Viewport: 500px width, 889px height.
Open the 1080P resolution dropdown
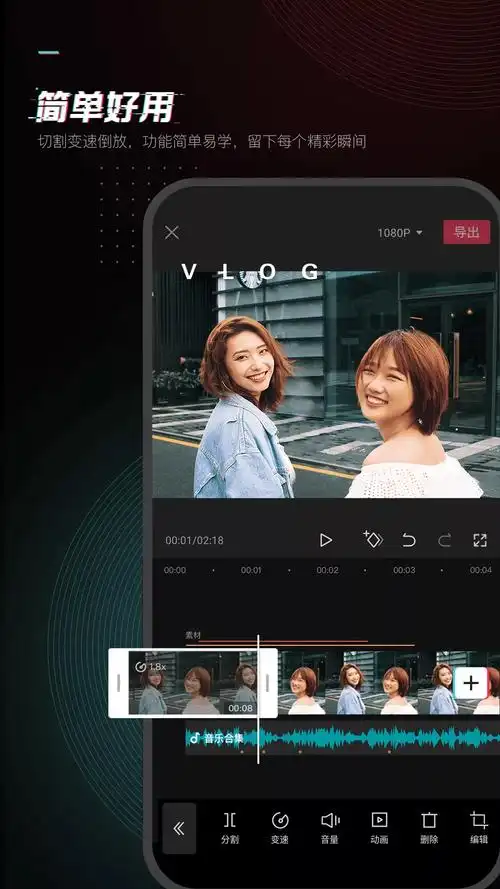point(400,232)
